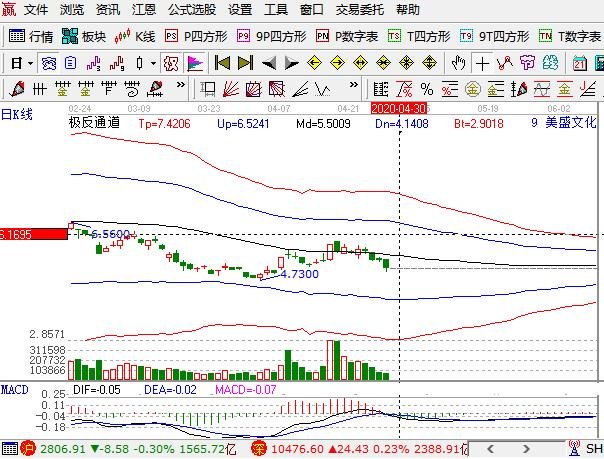This screenshot has width=604, height=459.
Task: Open the 交易委托 menu
Action: point(360,9)
